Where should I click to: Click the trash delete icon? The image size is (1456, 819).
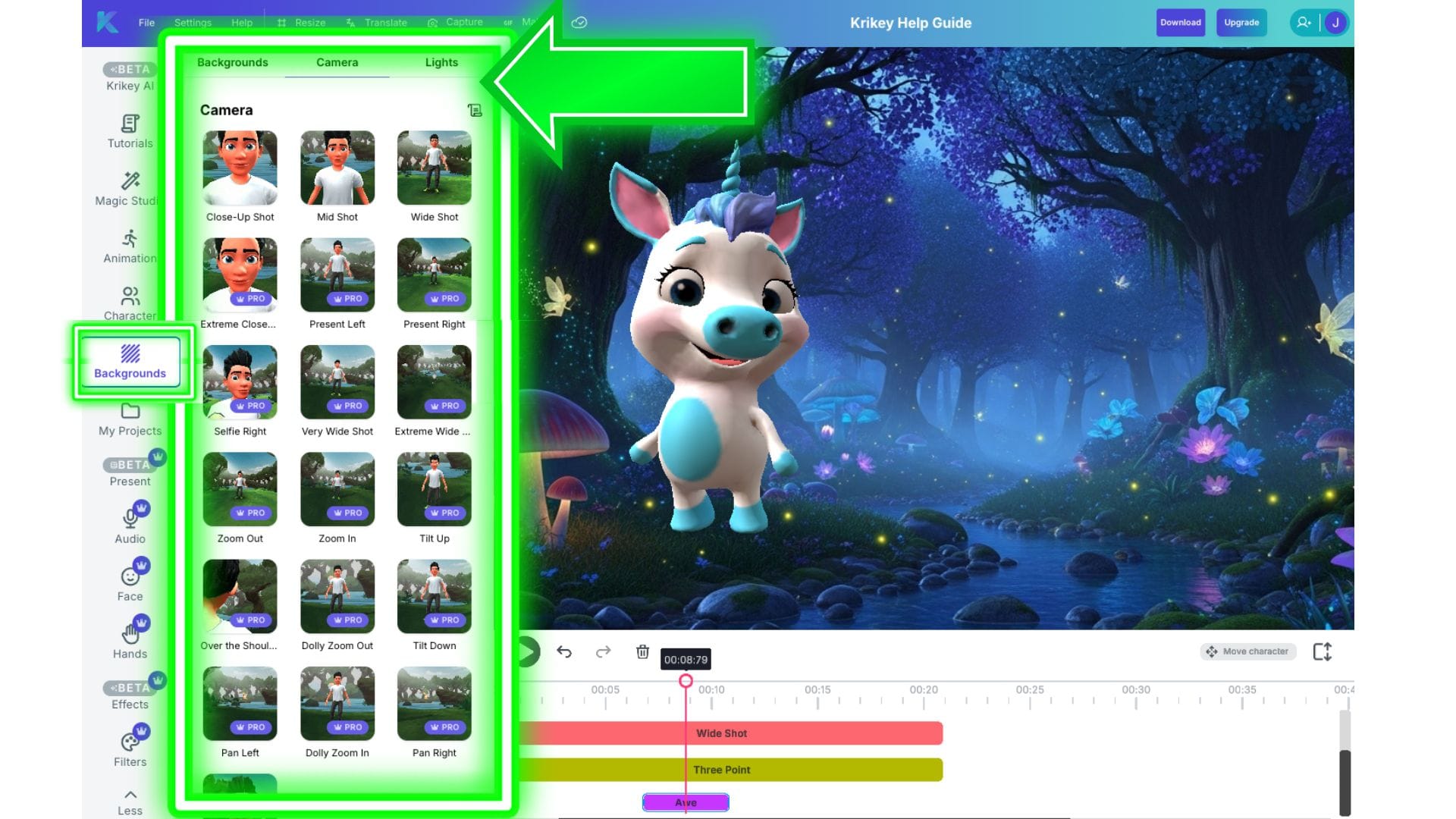point(642,651)
